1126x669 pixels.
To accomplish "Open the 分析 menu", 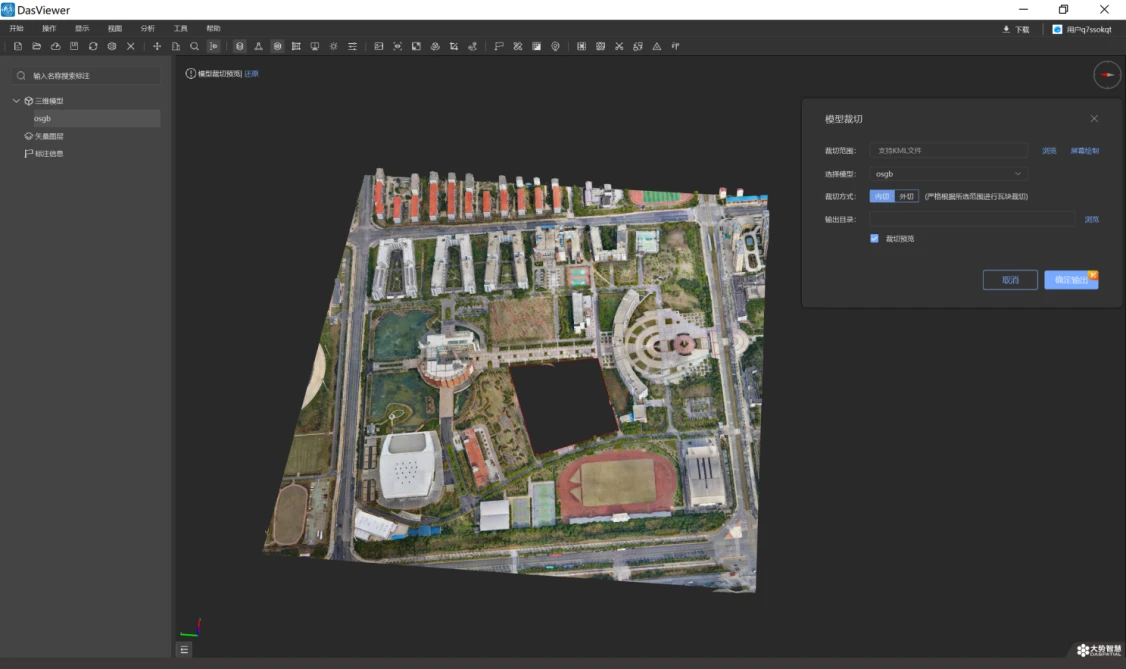I will point(148,29).
